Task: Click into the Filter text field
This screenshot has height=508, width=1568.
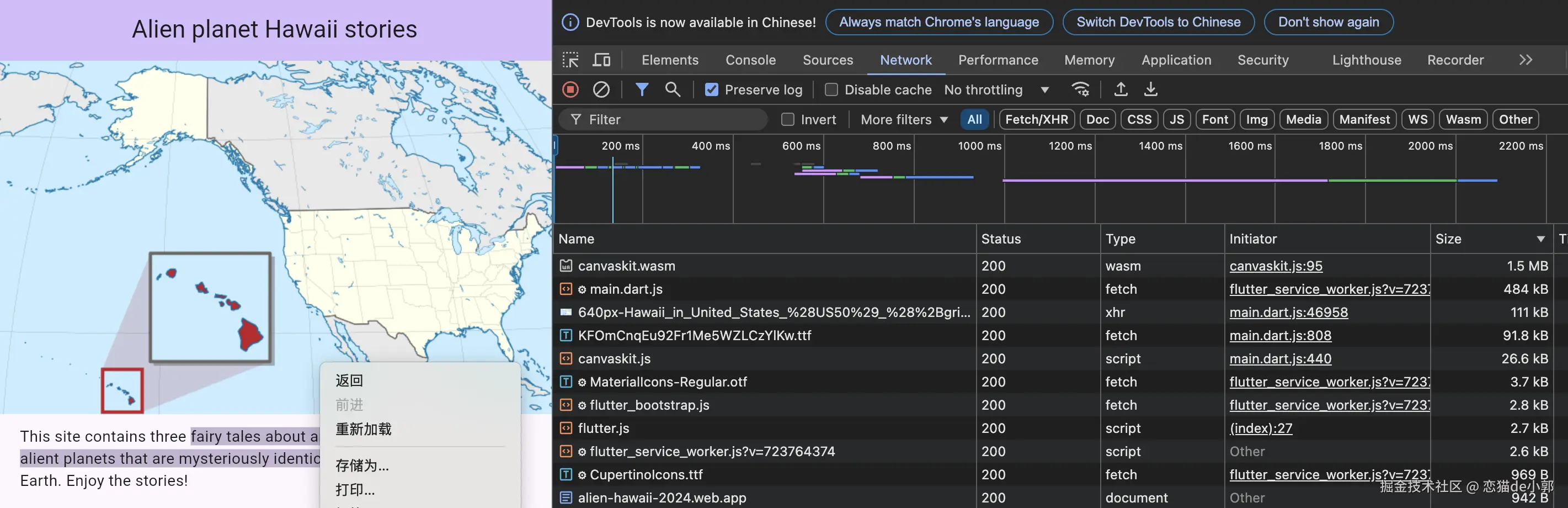Action: [x=670, y=119]
